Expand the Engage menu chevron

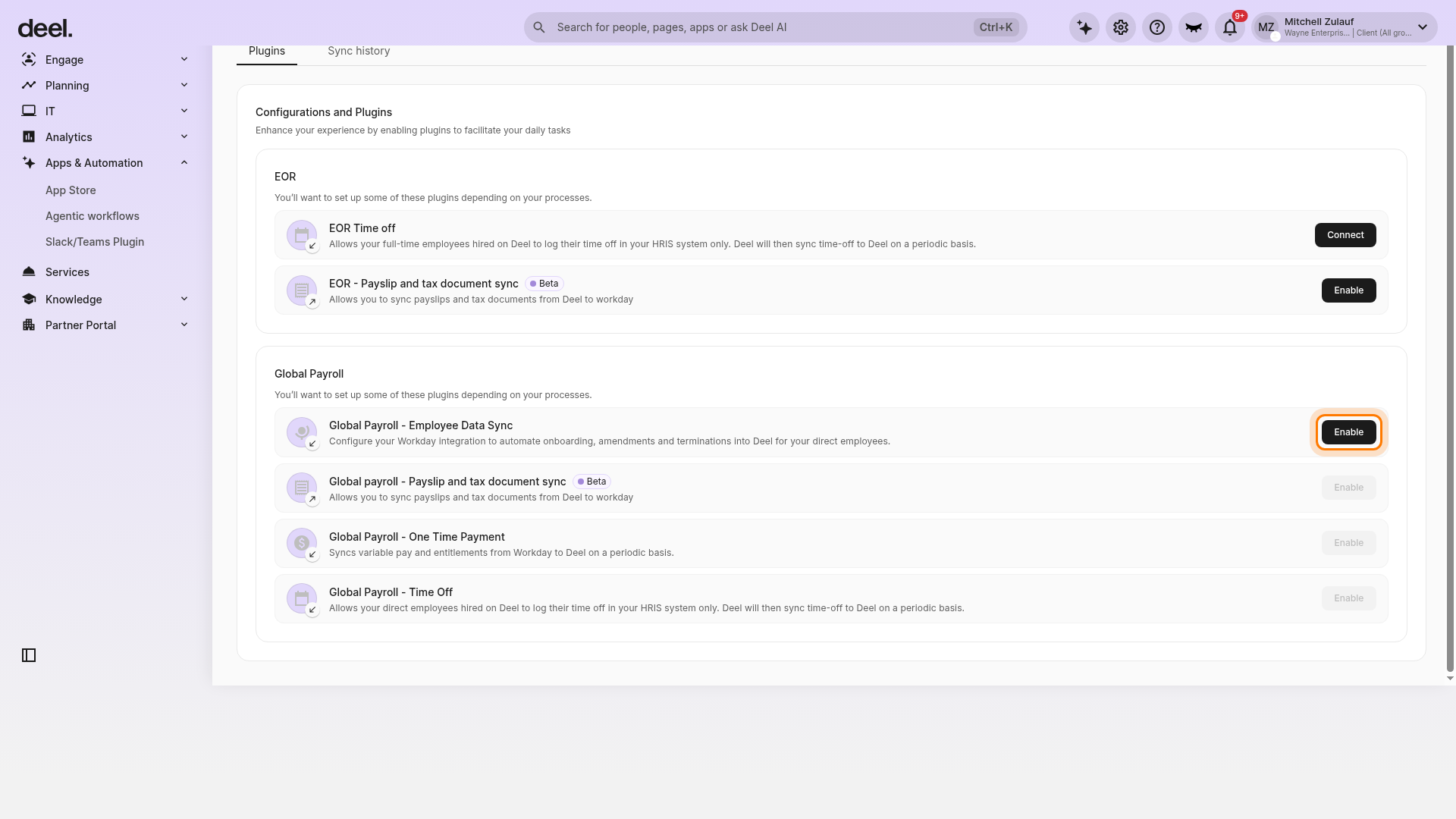coord(184,59)
